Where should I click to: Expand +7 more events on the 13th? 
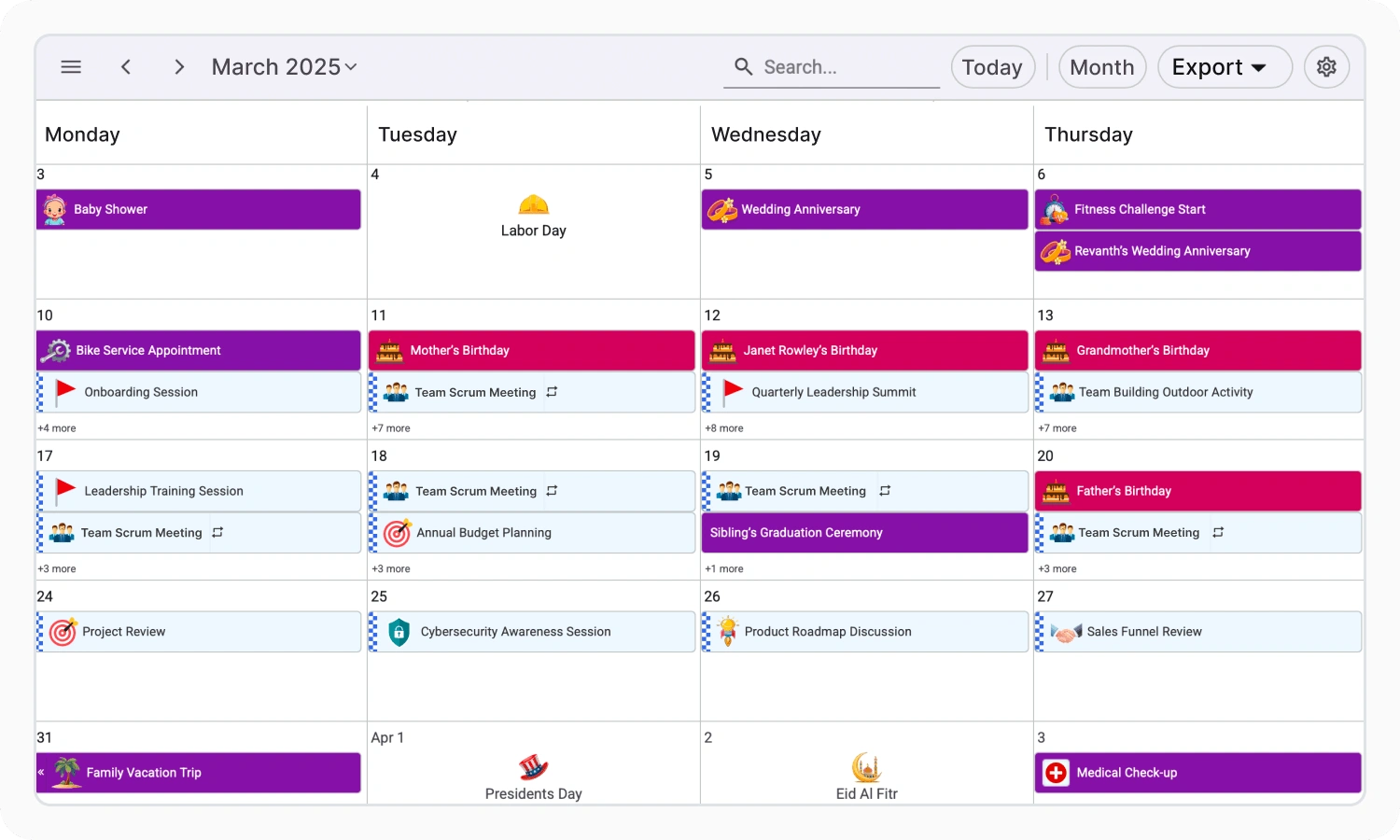[x=1057, y=428]
